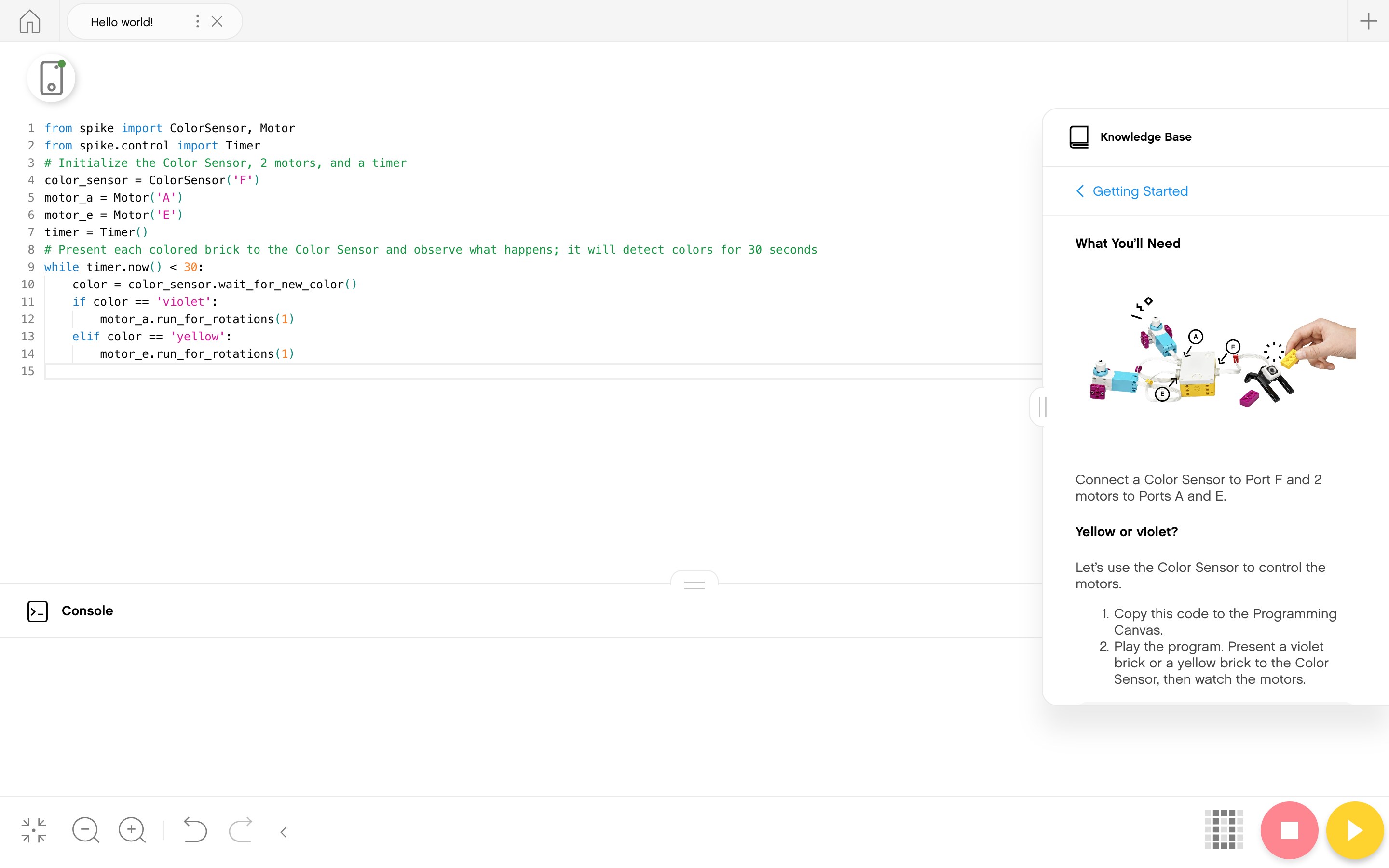
Task: Toggle the Console panel drag handle
Action: tap(694, 585)
